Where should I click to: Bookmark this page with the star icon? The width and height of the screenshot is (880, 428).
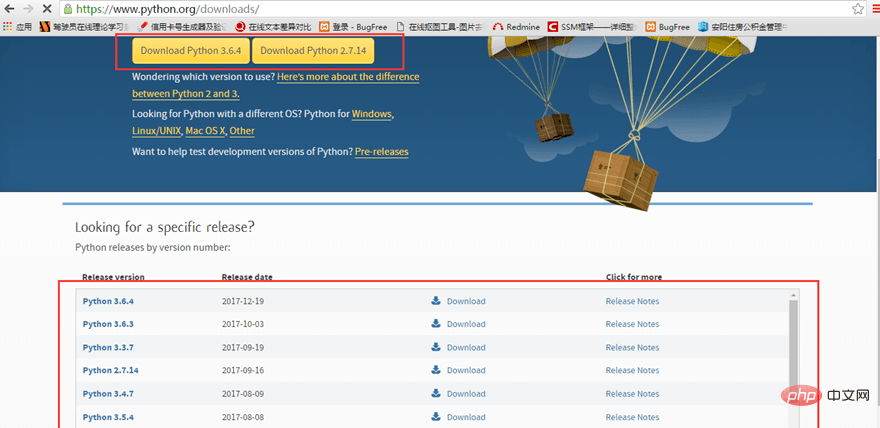858,9
